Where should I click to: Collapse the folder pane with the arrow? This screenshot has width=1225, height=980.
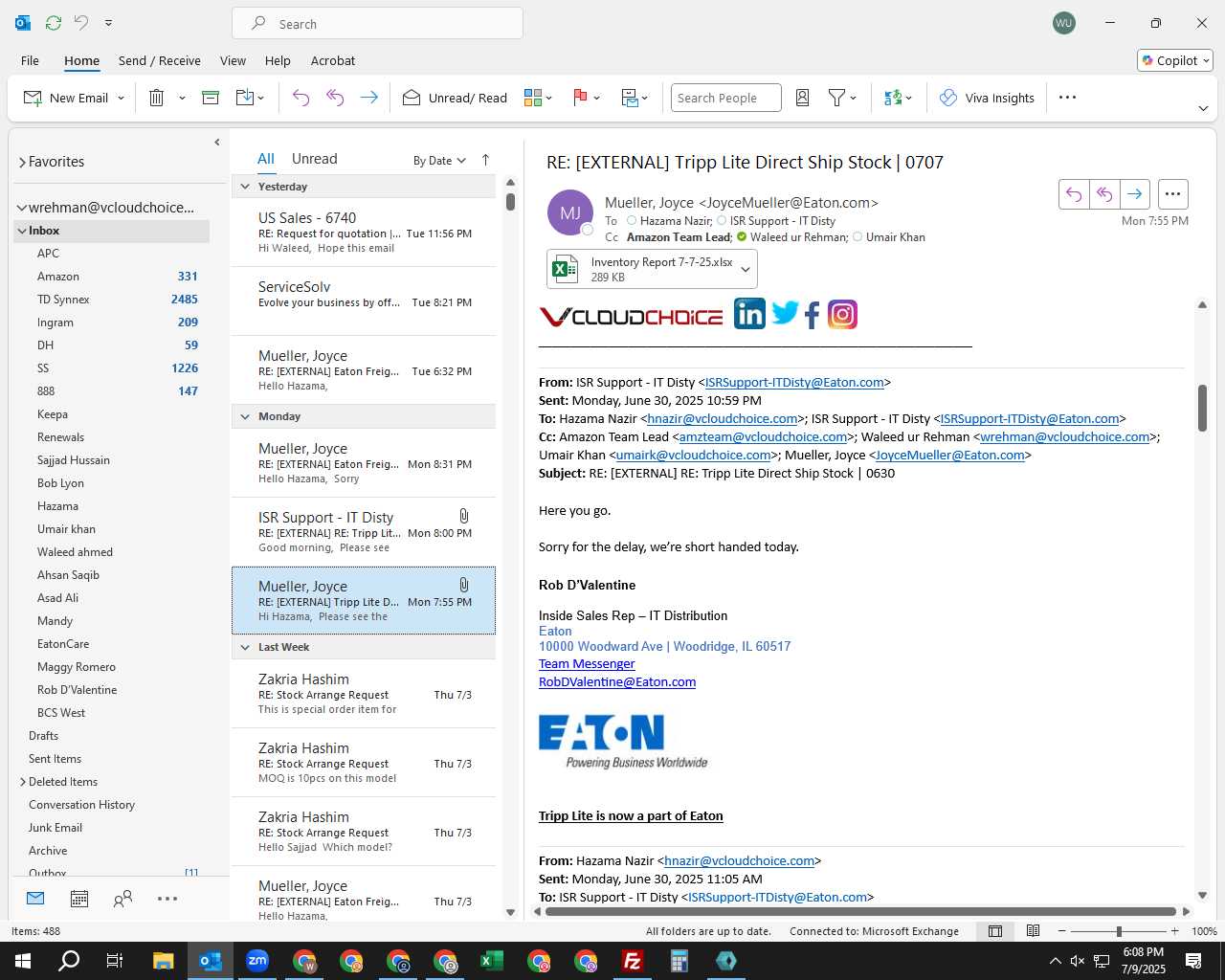217,142
